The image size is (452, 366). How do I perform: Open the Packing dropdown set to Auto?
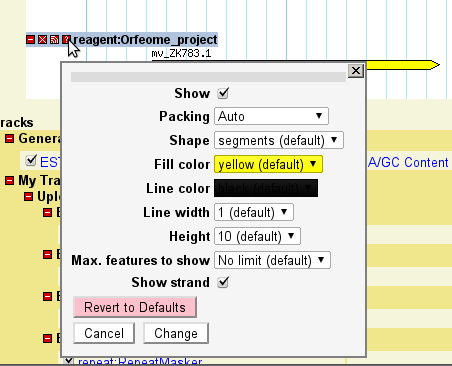point(271,116)
